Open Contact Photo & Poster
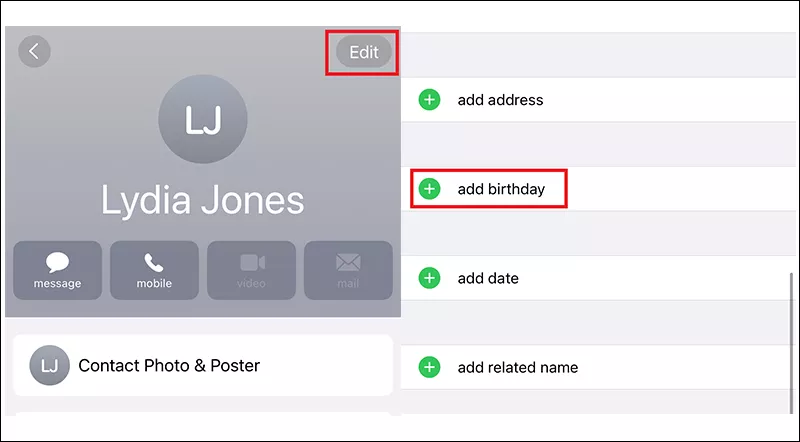The width and height of the screenshot is (800, 442). (202, 366)
